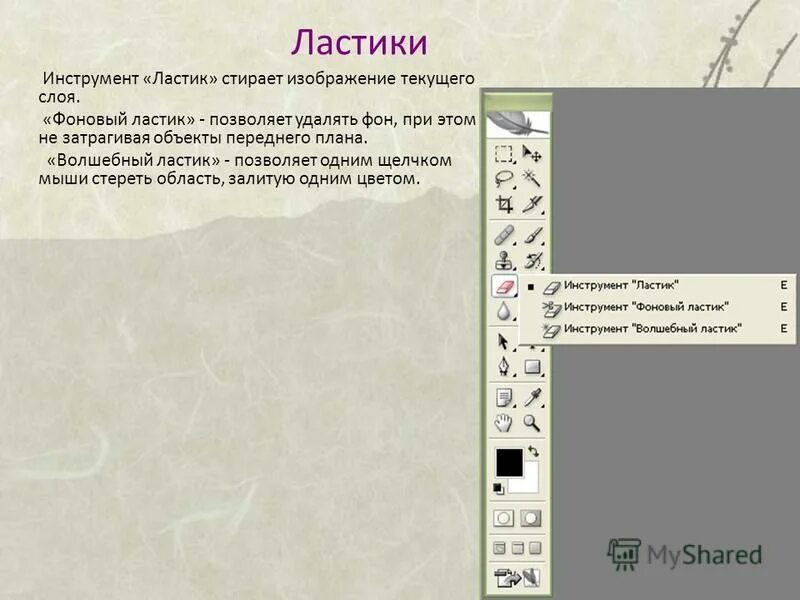Select the Zoom magnifier tool

(532, 423)
